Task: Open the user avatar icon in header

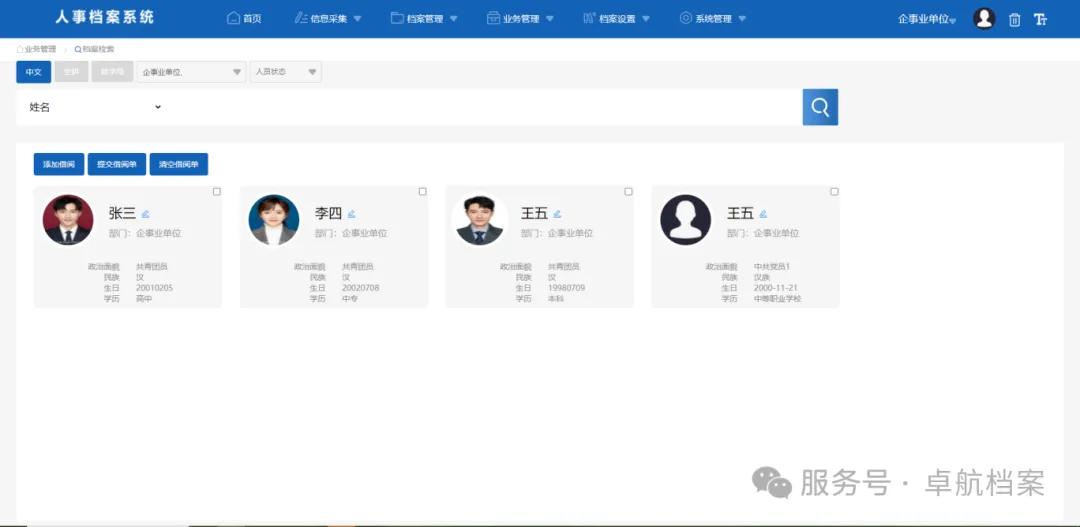Action: point(984,19)
